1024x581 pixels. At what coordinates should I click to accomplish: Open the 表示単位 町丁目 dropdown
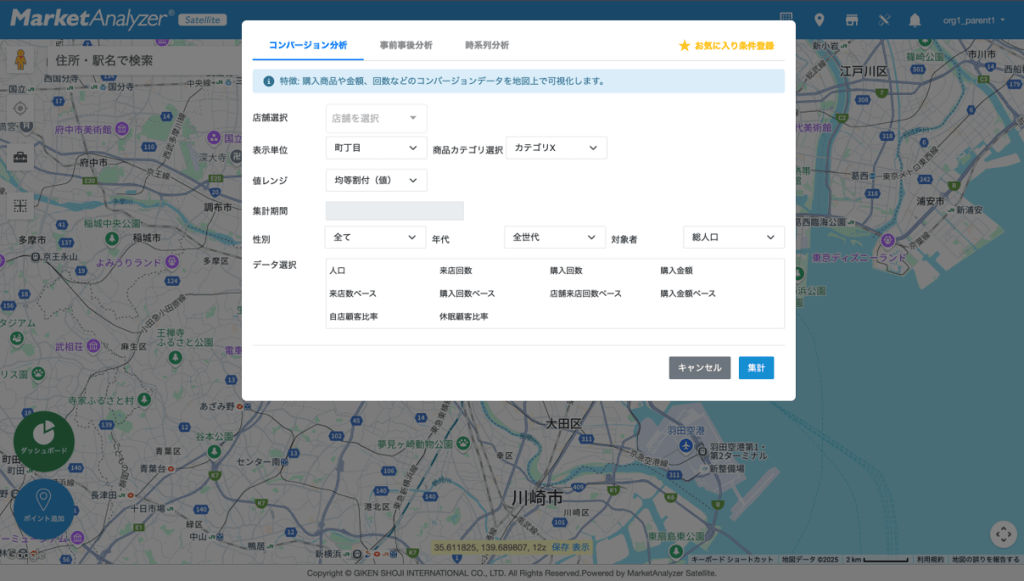pos(376,148)
